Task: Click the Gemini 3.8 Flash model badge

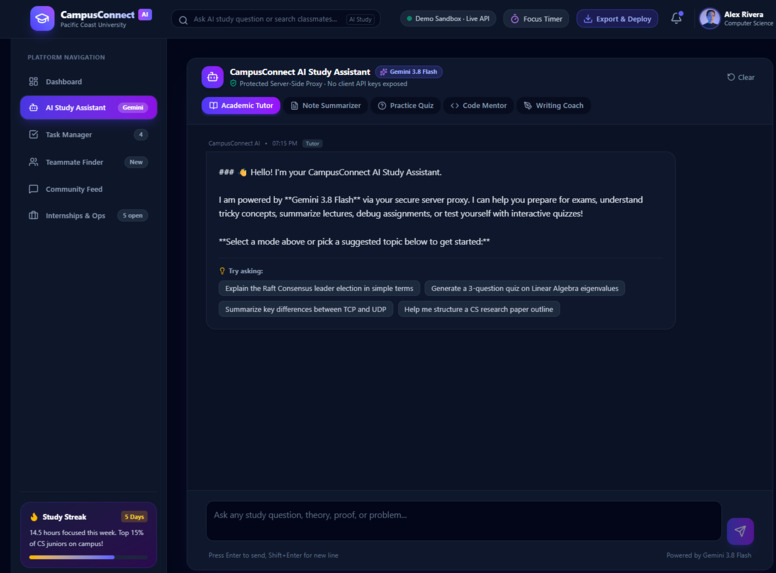Action: (x=409, y=72)
